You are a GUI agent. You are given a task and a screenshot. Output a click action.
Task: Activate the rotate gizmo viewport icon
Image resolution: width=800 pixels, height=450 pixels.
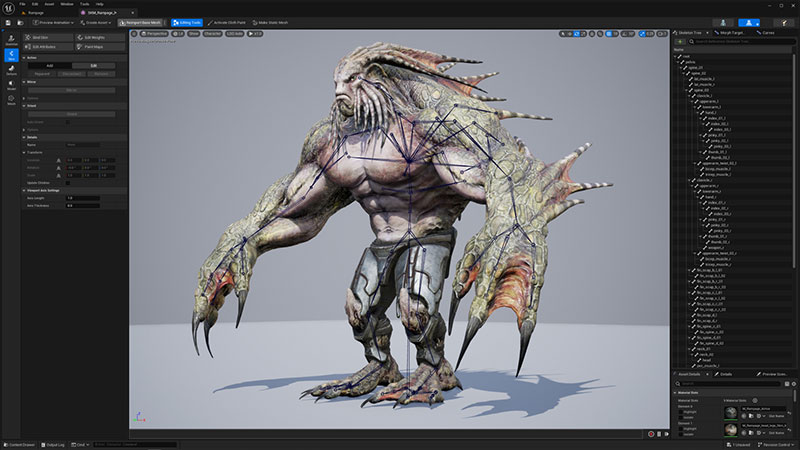coord(577,34)
